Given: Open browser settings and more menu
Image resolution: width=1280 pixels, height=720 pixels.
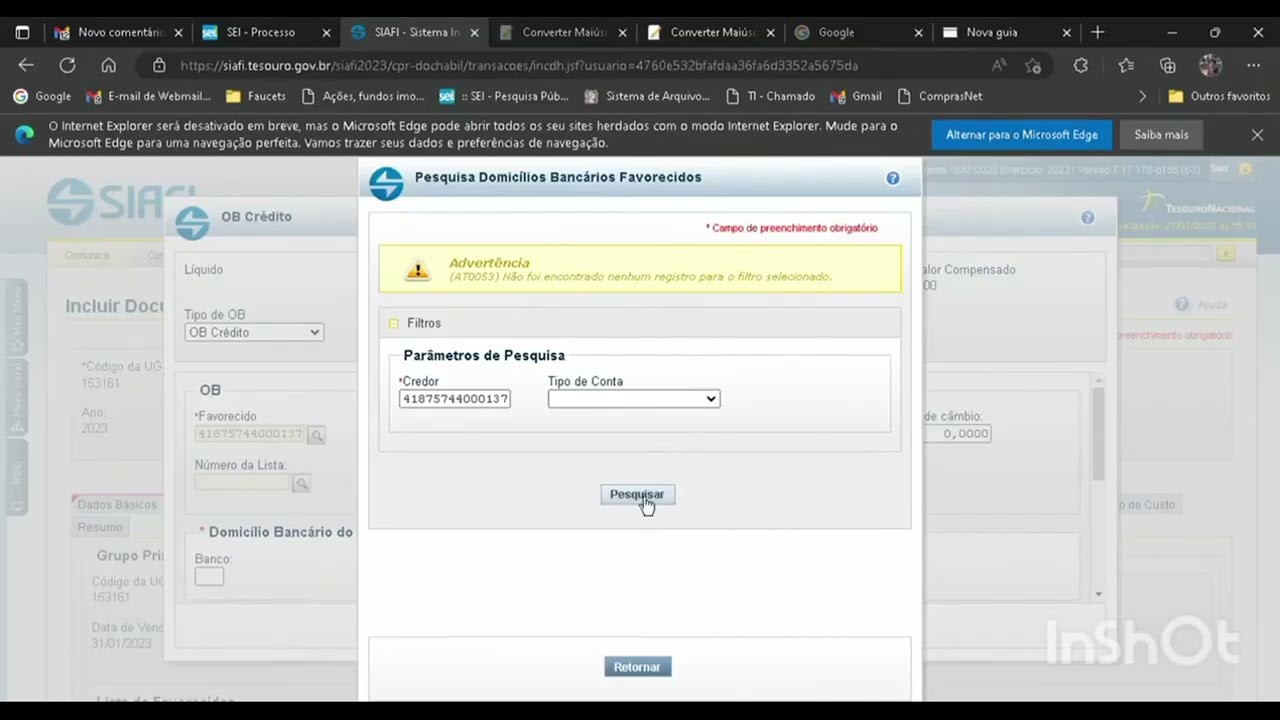Looking at the screenshot, I should pyautogui.click(x=1255, y=65).
